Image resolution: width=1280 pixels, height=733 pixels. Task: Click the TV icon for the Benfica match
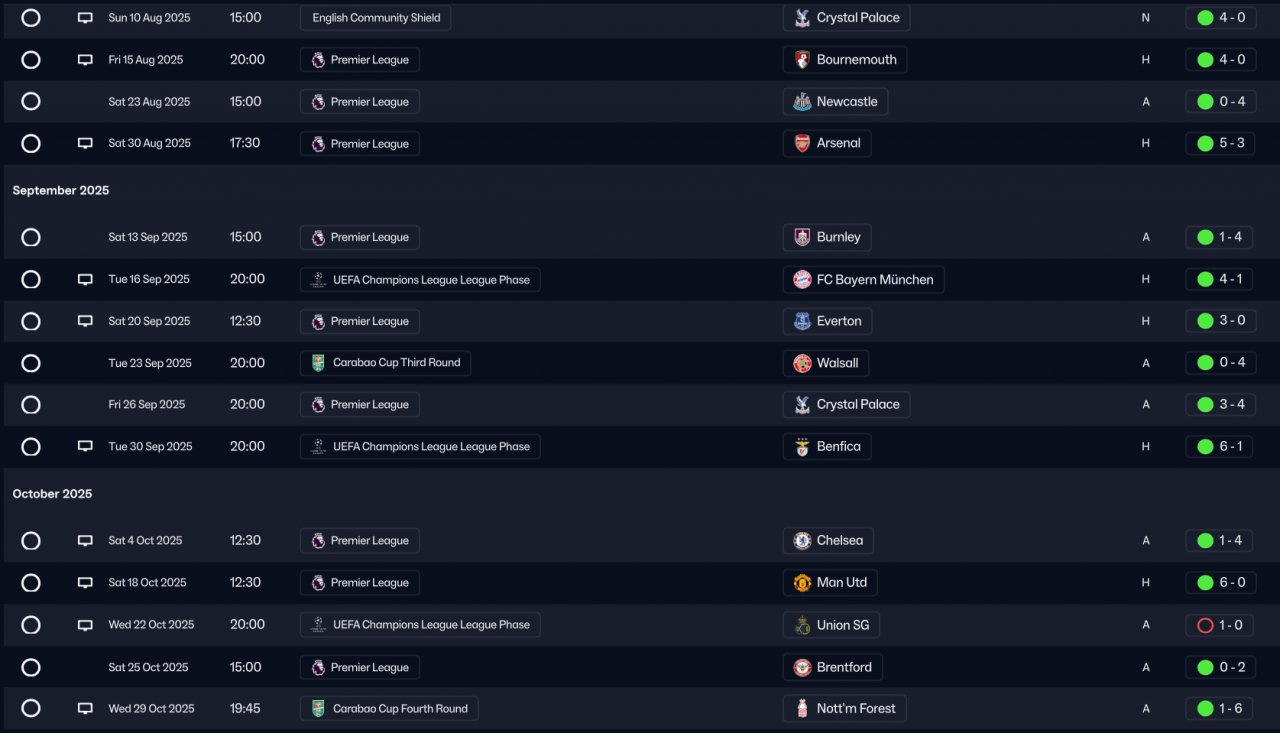85,447
